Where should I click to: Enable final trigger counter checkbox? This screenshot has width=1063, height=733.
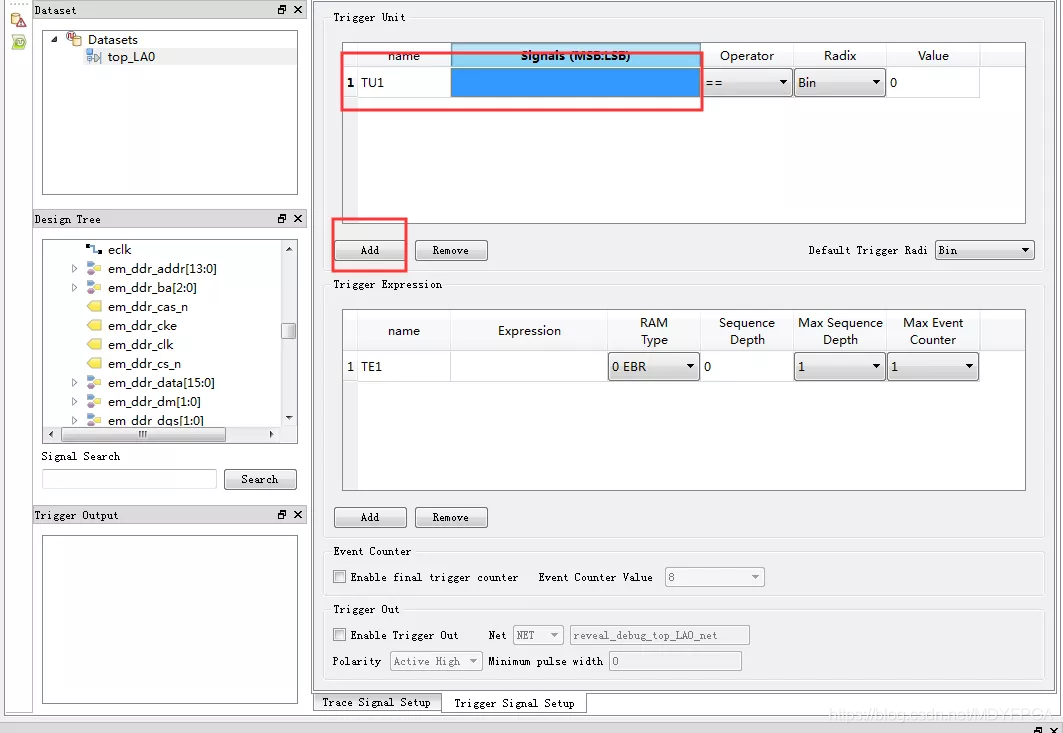click(340, 577)
